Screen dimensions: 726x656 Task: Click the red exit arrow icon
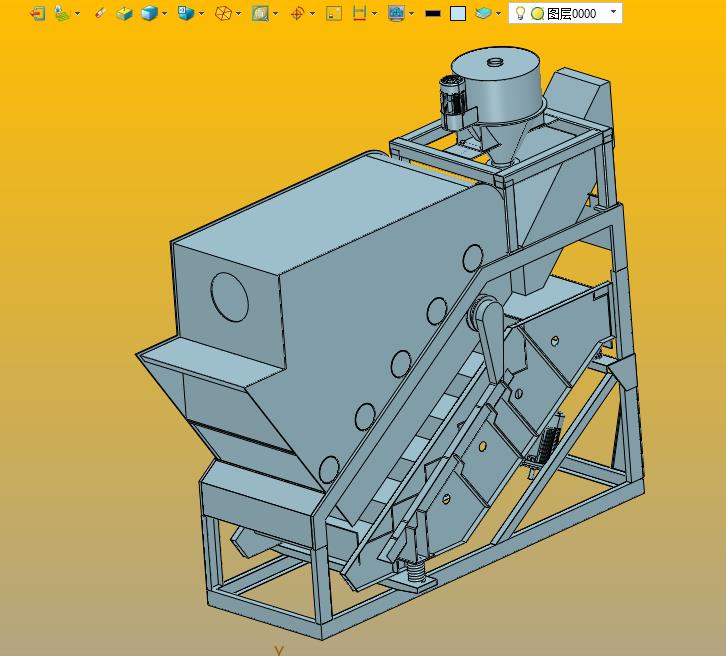click(38, 13)
